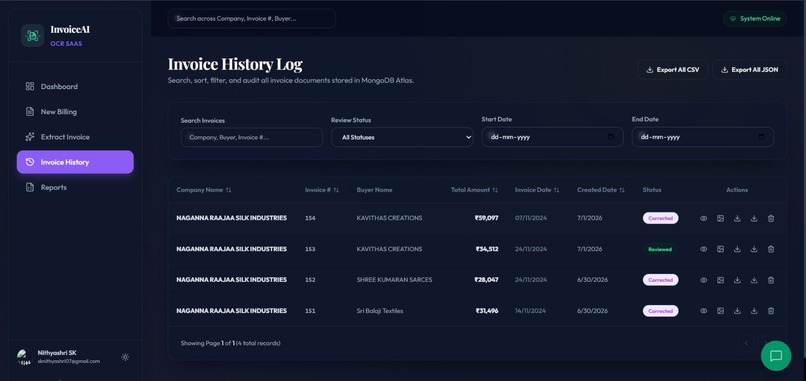Expand the Review Status 'All Statuses' dropdown
Screen dimensions: 806x381
(402, 137)
